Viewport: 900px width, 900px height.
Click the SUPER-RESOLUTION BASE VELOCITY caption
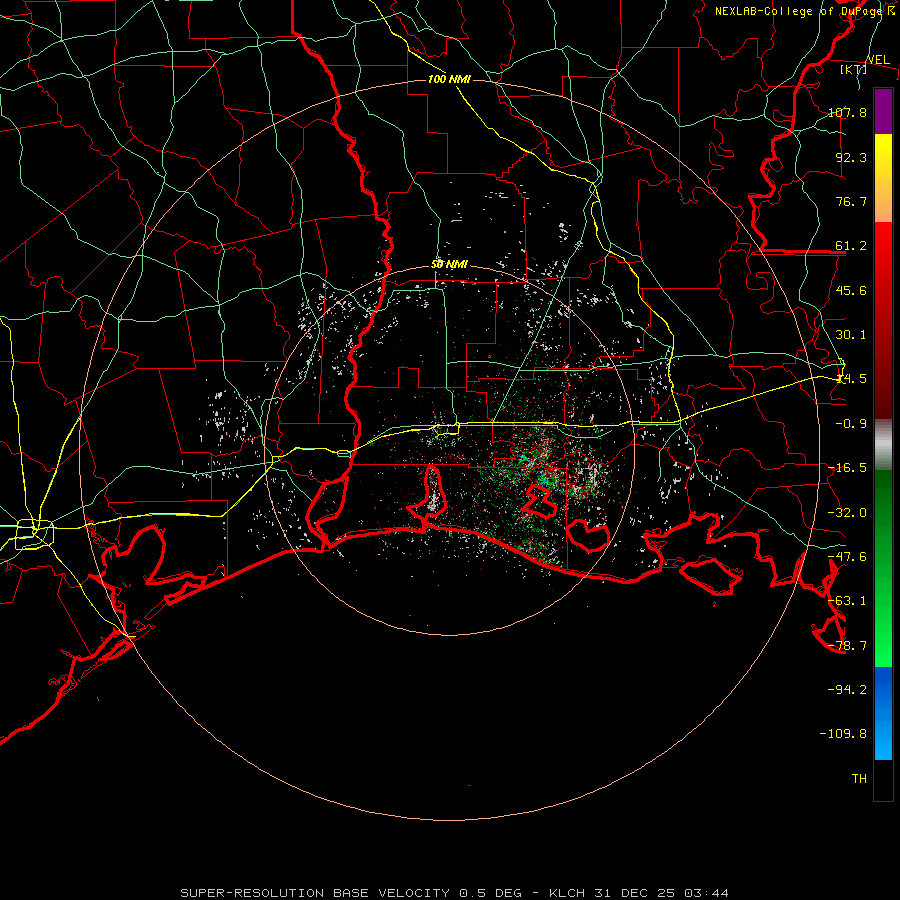[317, 893]
